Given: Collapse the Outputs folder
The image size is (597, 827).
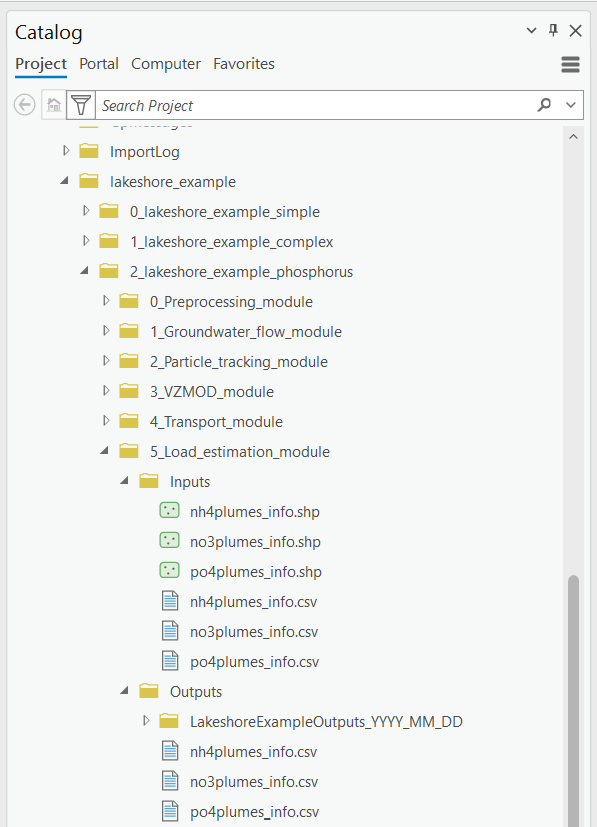Looking at the screenshot, I should tap(125, 691).
